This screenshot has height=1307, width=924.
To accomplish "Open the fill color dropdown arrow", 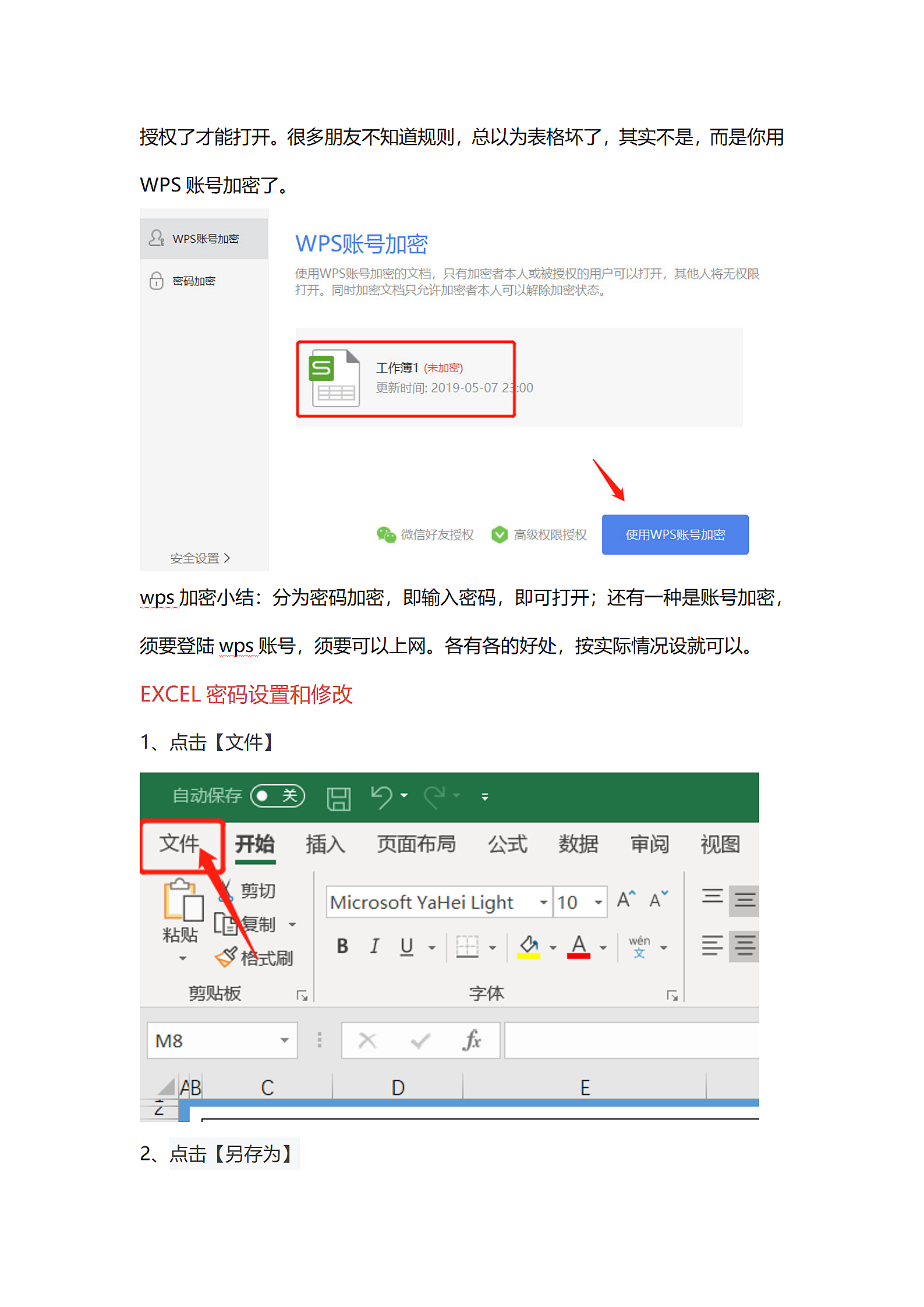I will pyautogui.click(x=553, y=948).
